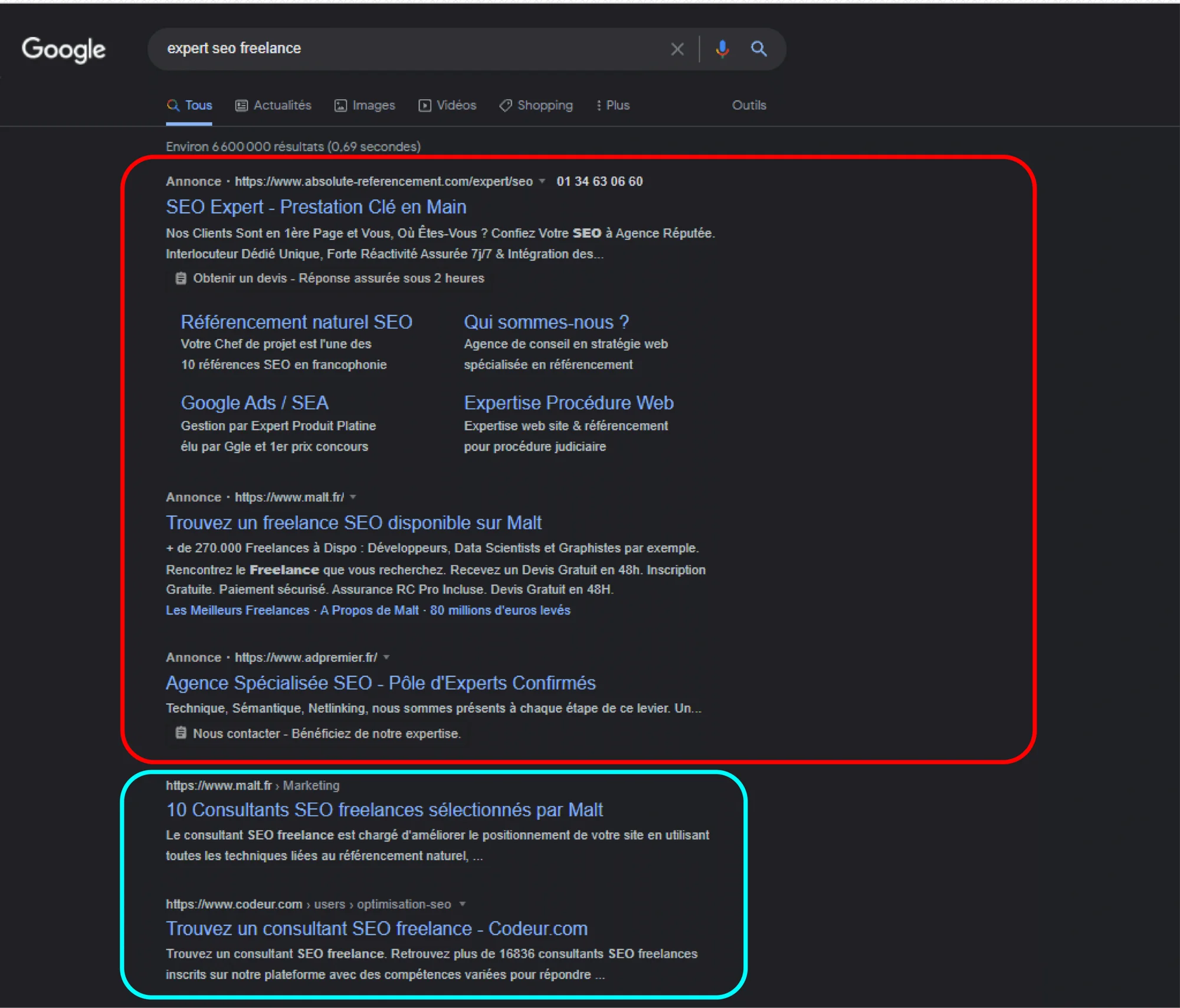Run search with the magnifier icon
This screenshot has height=1008, width=1180.
[x=759, y=49]
